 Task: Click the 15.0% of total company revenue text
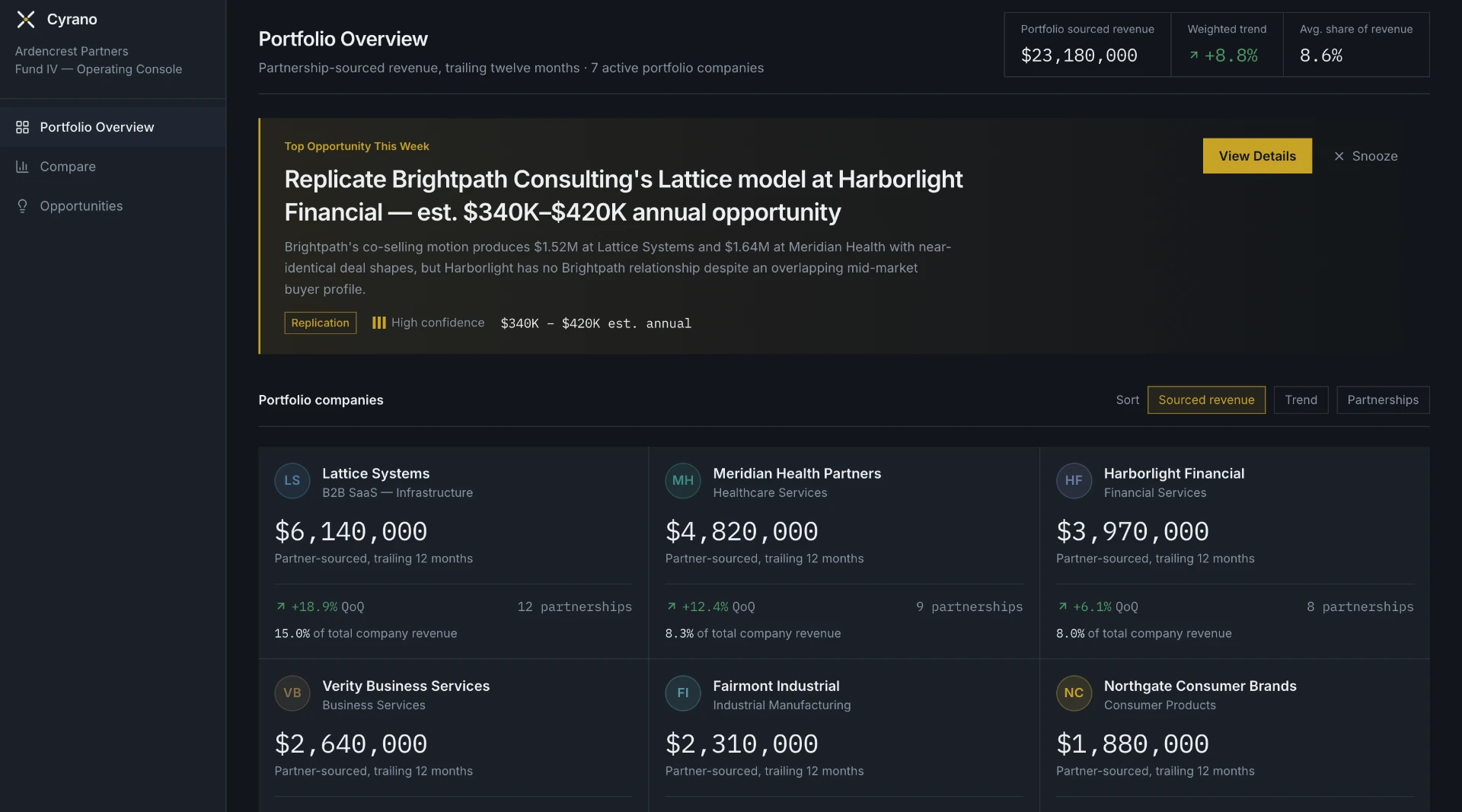365,633
